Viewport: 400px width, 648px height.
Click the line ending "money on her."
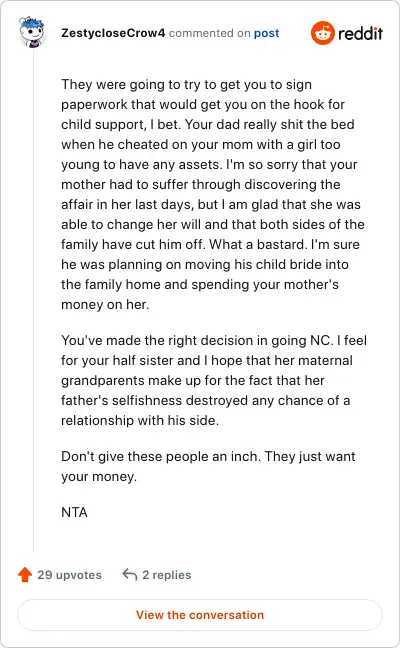pos(105,305)
